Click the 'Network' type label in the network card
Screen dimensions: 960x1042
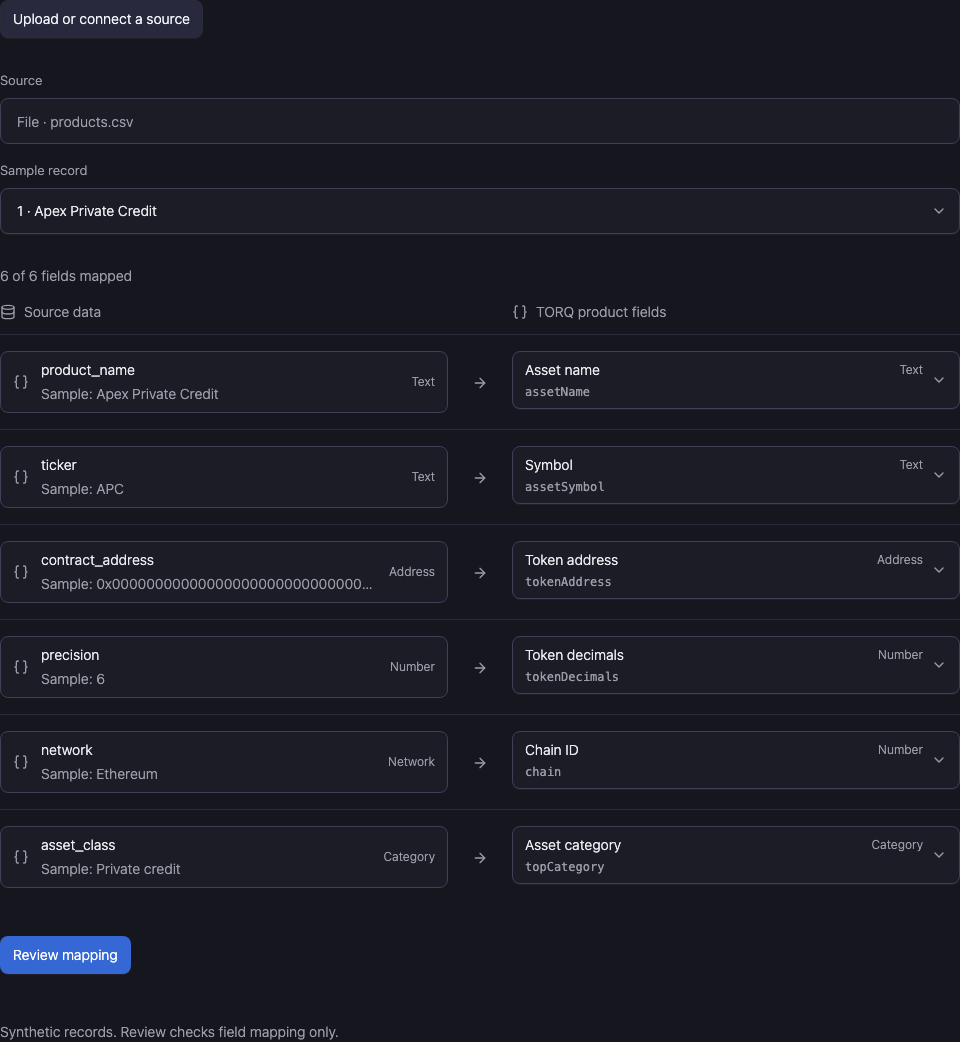click(411, 762)
